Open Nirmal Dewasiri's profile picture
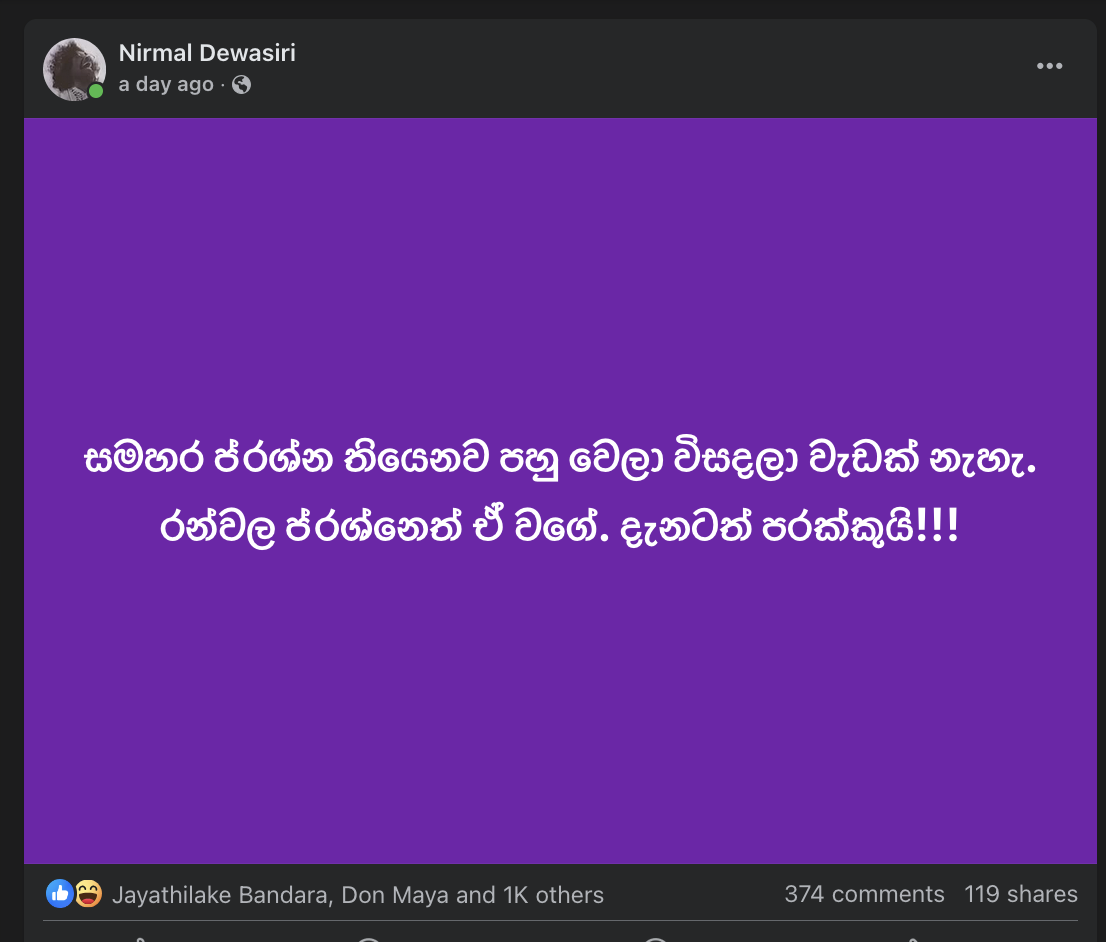1106x942 pixels. [74, 69]
